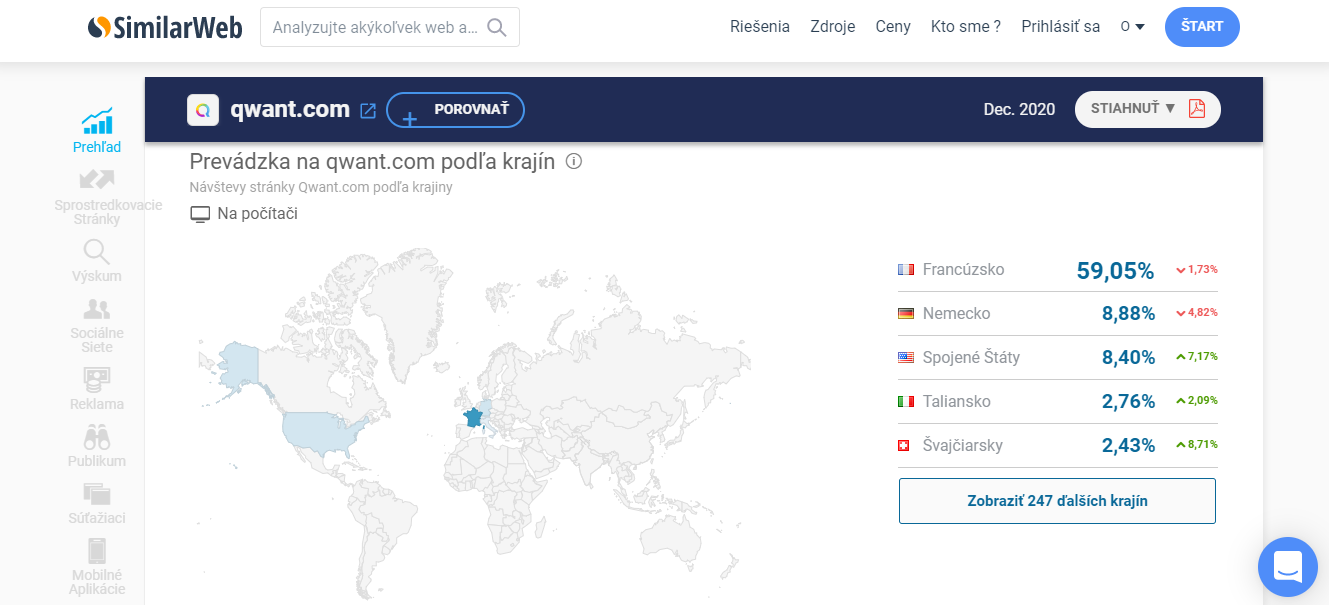Click the Germany flag icon
The height and width of the screenshot is (605, 1329).
tap(906, 314)
